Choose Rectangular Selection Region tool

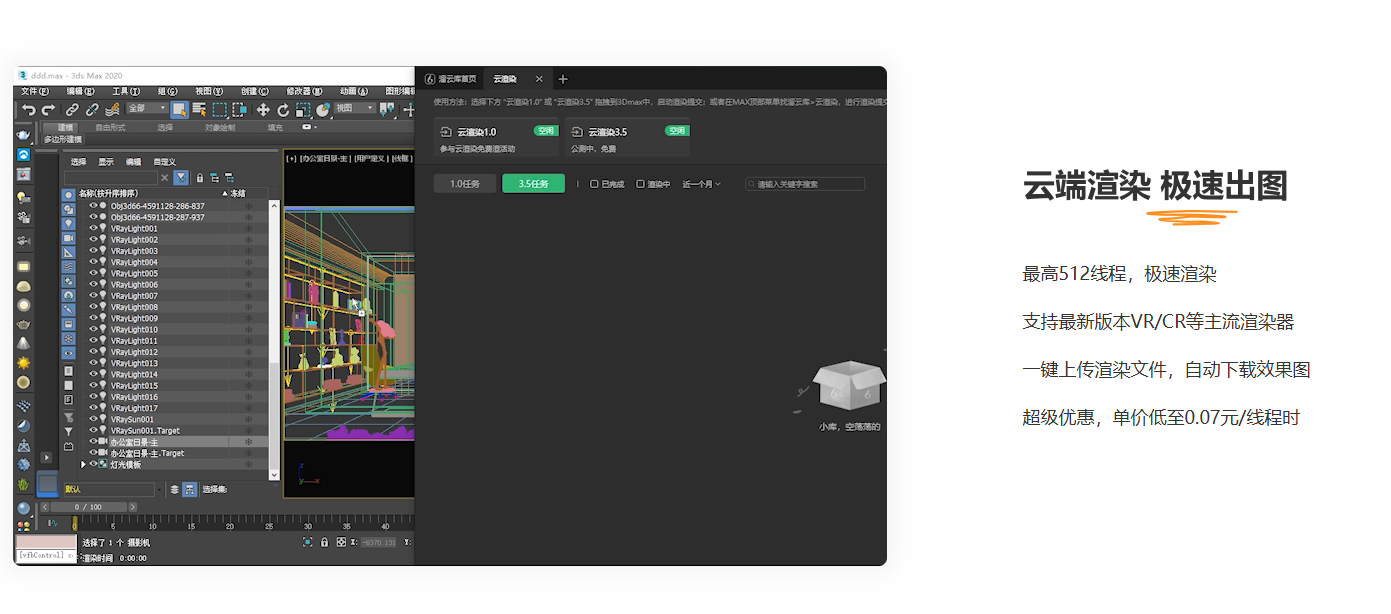click(219, 109)
